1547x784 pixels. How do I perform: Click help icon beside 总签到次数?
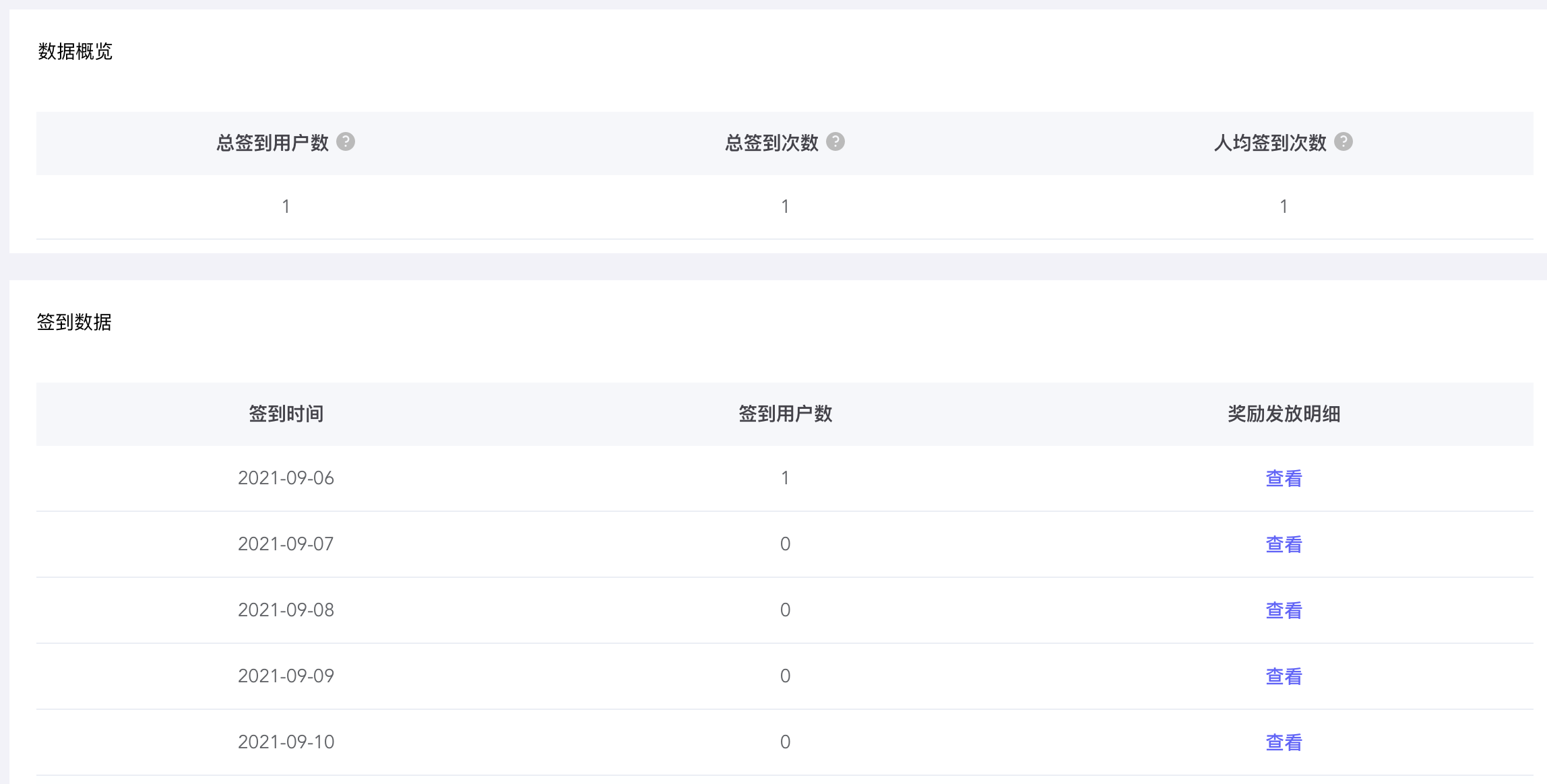click(835, 142)
